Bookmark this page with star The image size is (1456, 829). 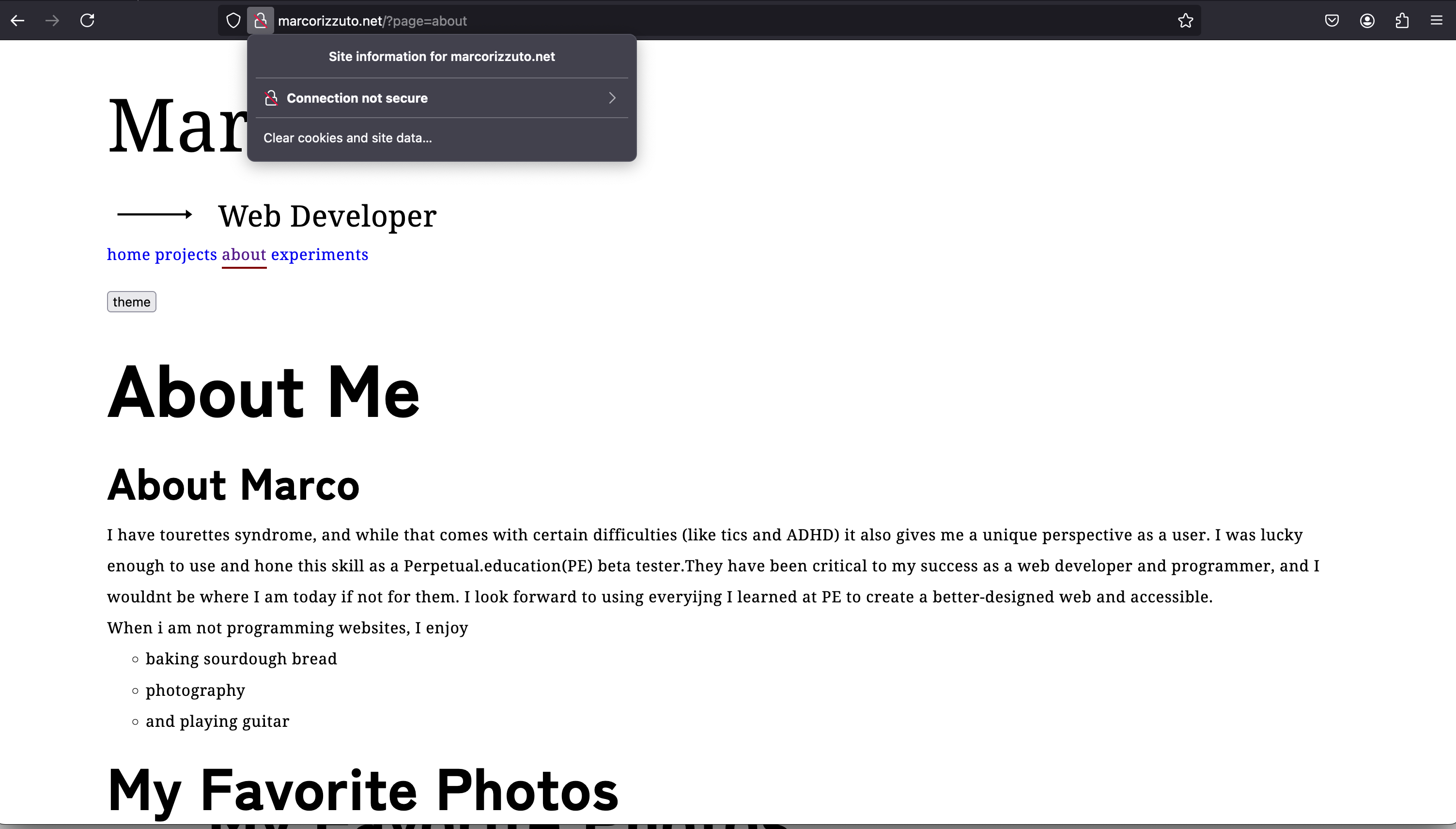(x=1185, y=21)
